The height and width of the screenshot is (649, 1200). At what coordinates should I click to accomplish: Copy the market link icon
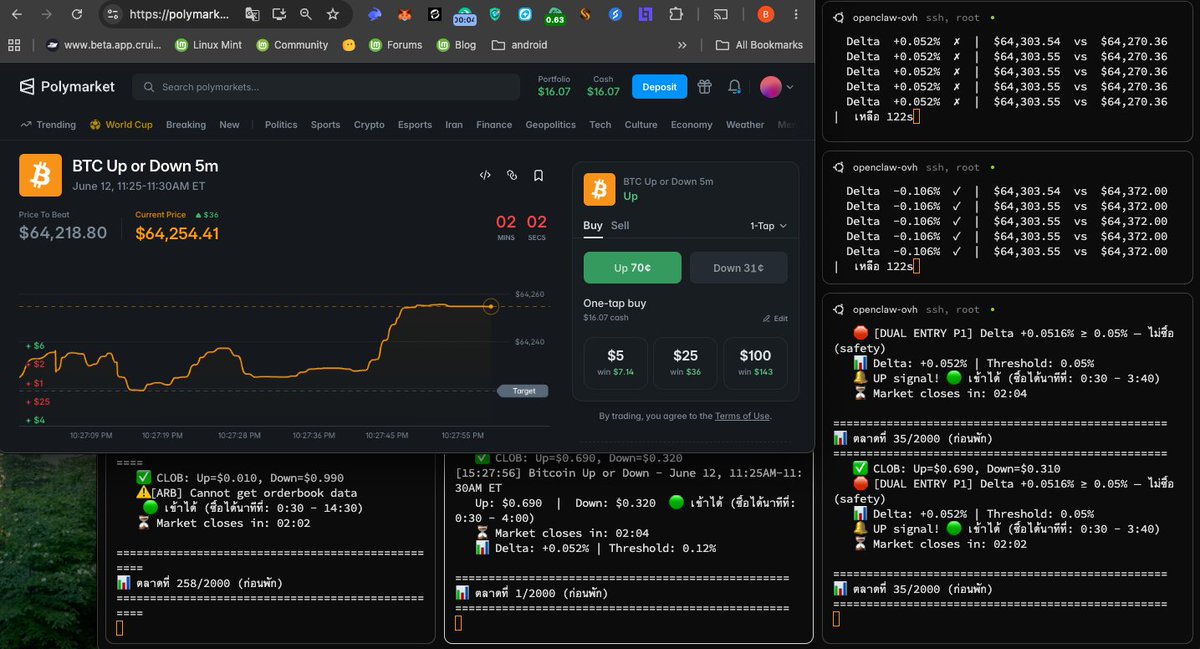512,175
